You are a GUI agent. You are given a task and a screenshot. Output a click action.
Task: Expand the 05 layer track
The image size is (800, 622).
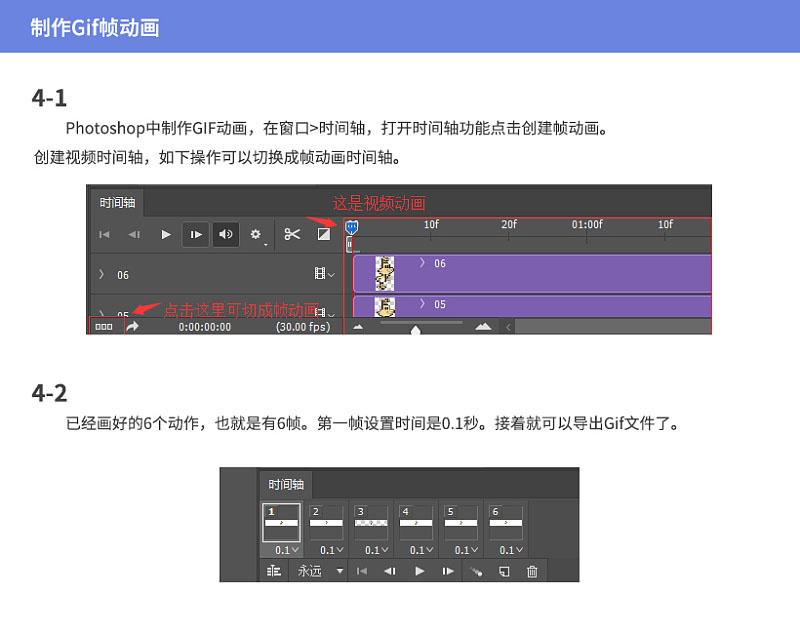(x=102, y=313)
